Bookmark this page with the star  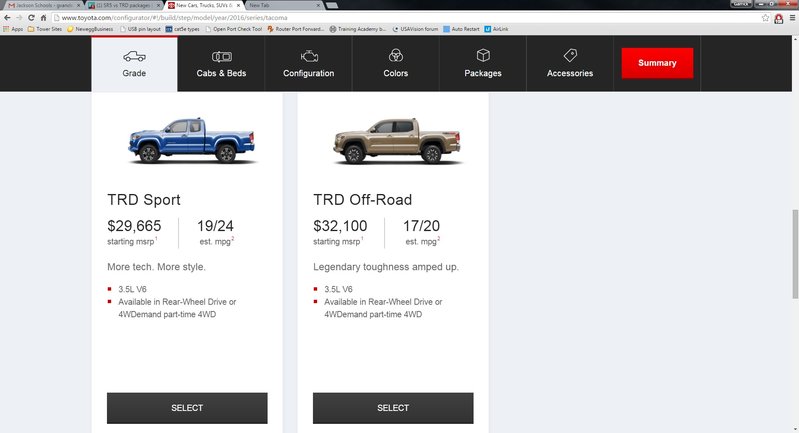(x=765, y=18)
